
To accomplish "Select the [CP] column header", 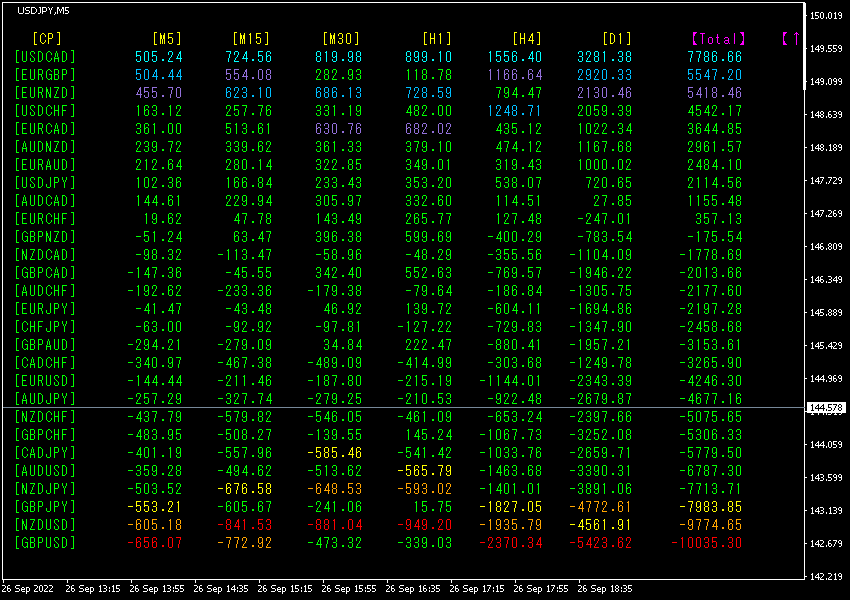I will tap(47, 39).
